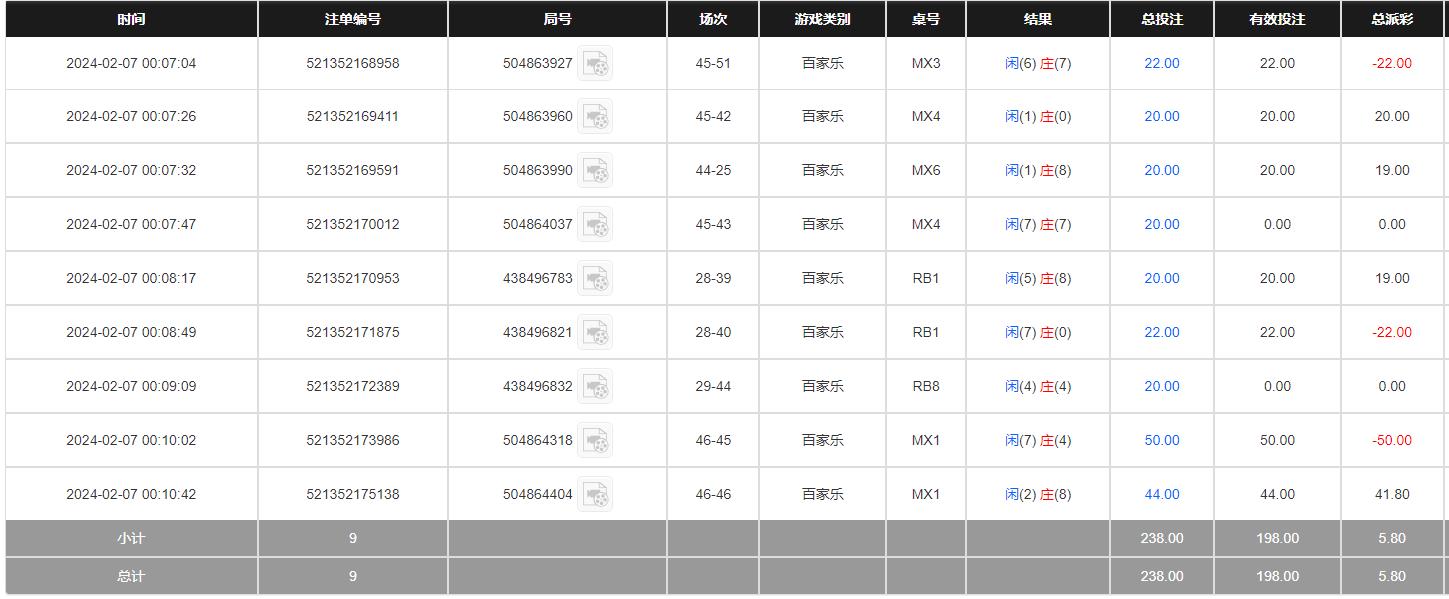The height and width of the screenshot is (599, 1449).
Task: Click the 总投注 column header
Action: click(x=1162, y=19)
